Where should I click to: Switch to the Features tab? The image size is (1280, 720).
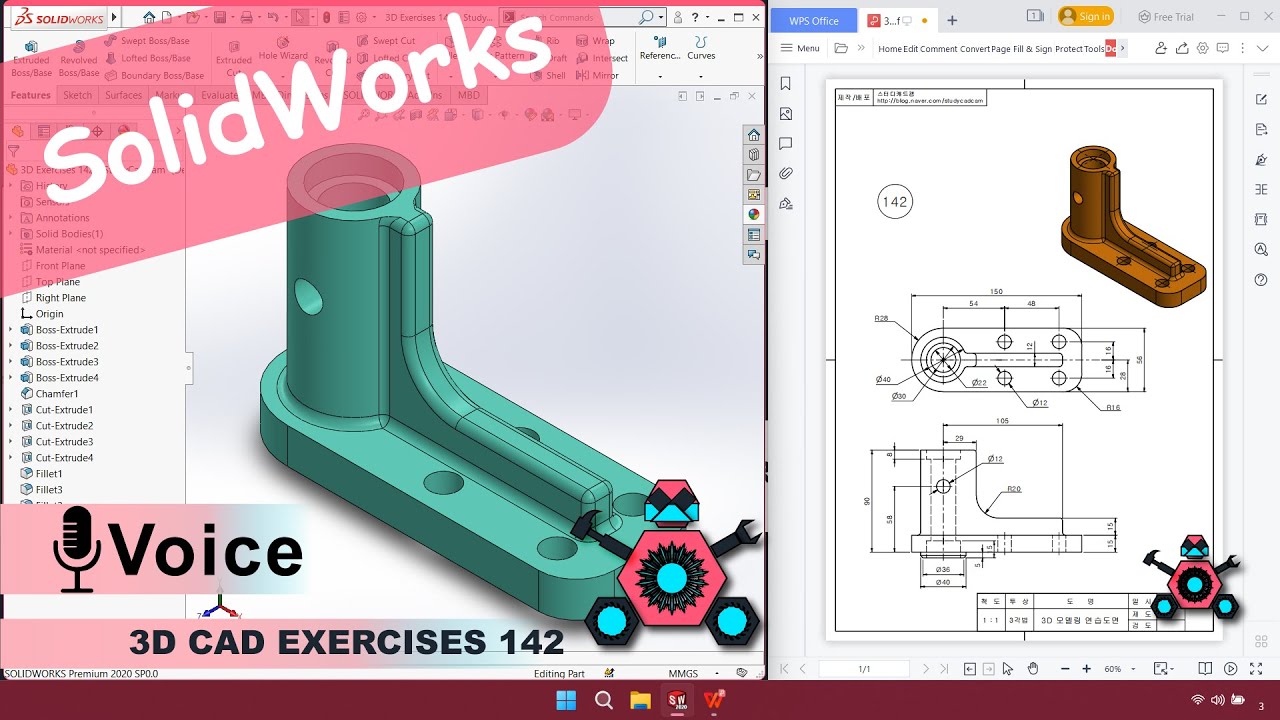pos(30,95)
